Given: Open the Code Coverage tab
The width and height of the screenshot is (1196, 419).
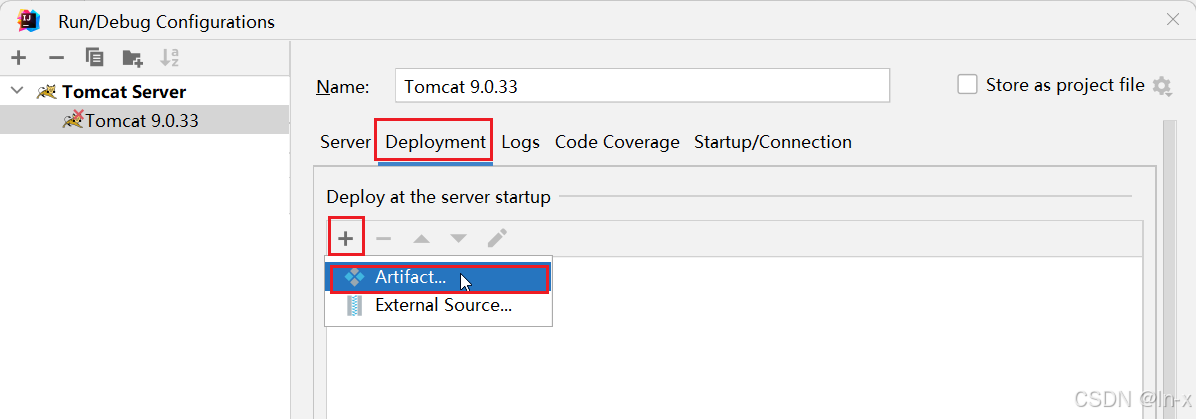Looking at the screenshot, I should (x=617, y=142).
